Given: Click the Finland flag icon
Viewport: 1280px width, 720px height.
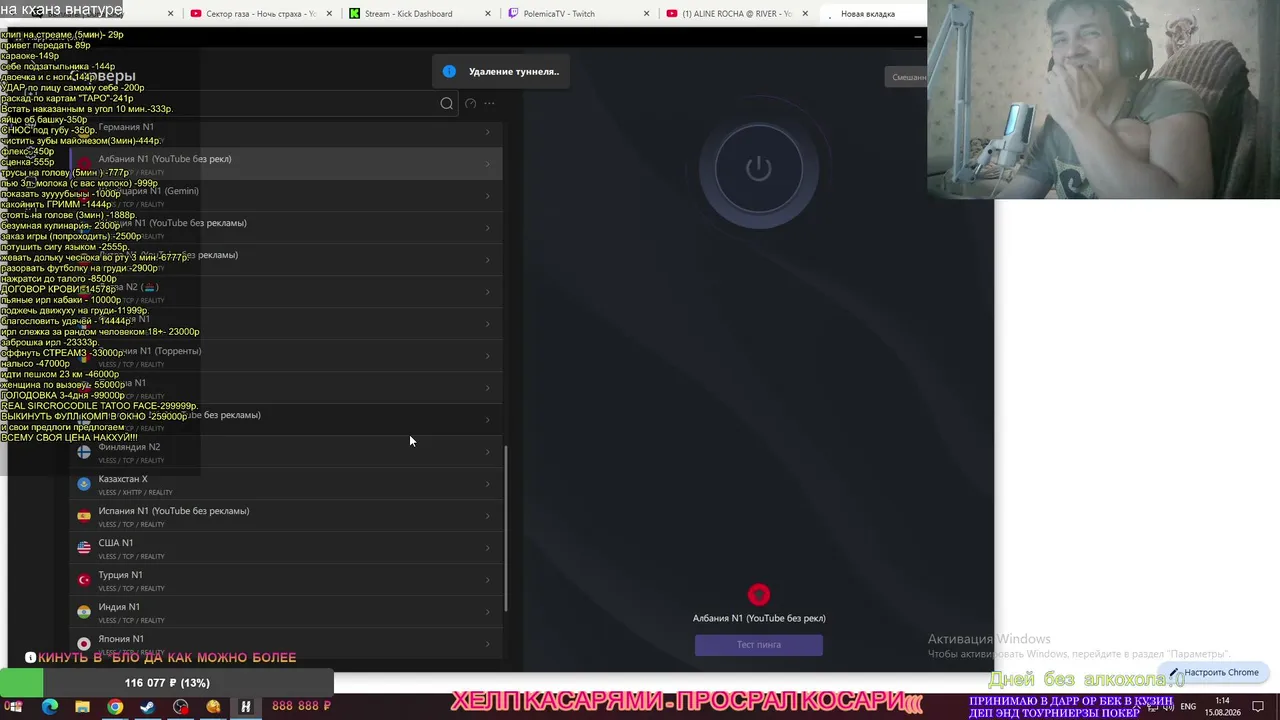Looking at the screenshot, I should click(84, 452).
